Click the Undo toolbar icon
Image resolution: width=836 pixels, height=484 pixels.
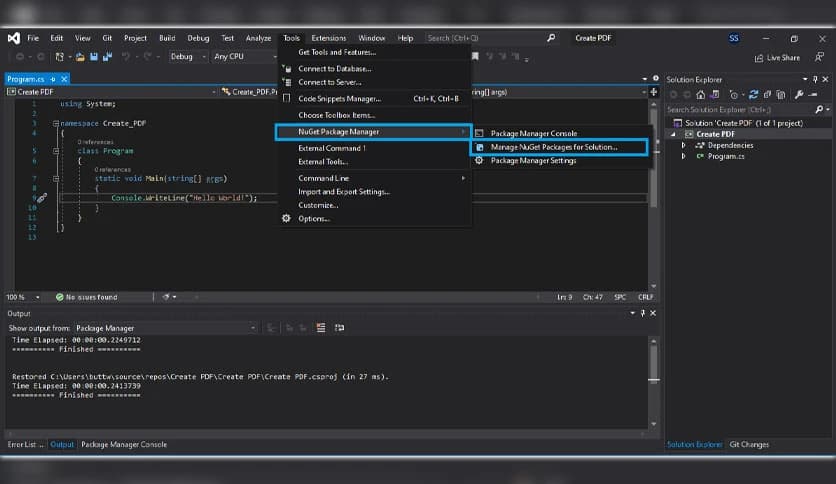tap(126, 57)
